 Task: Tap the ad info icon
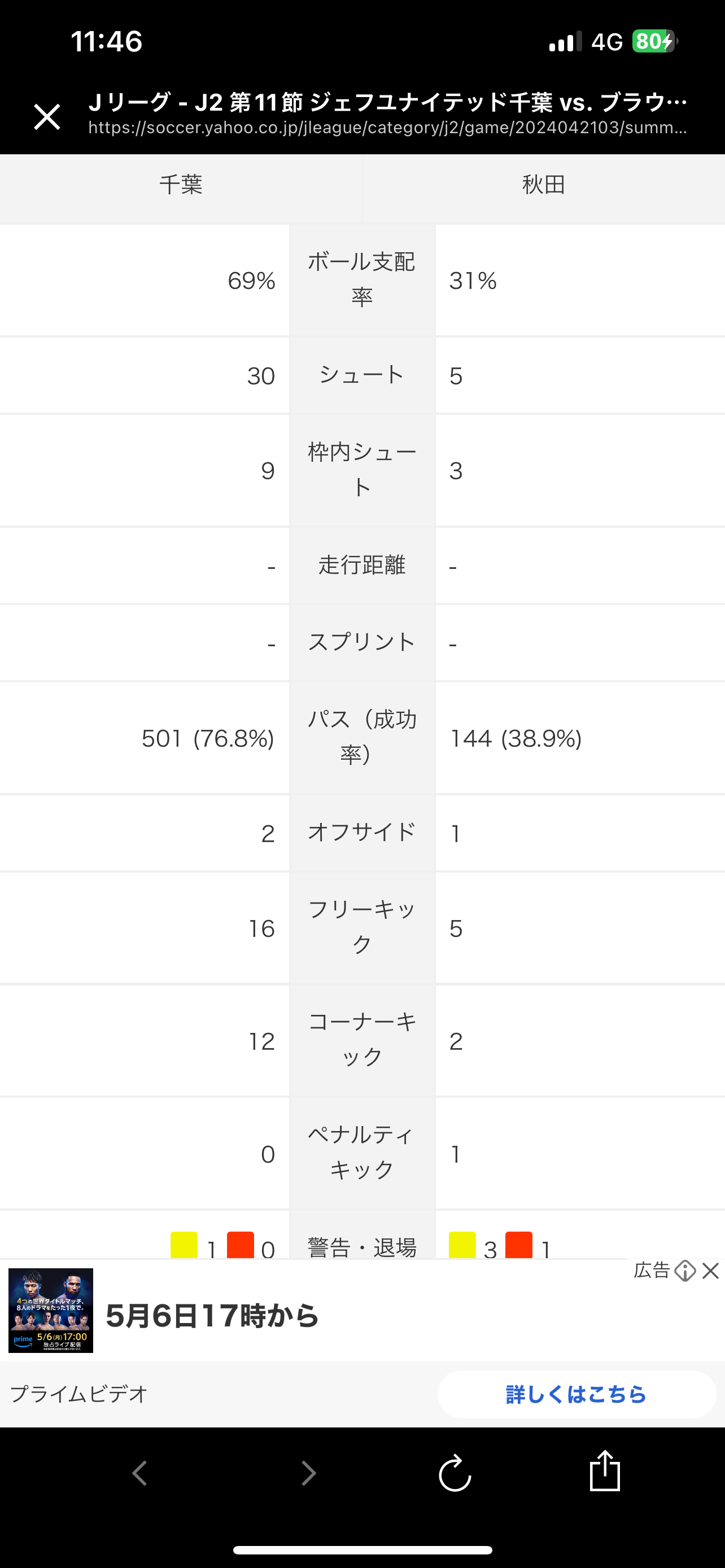[685, 1271]
